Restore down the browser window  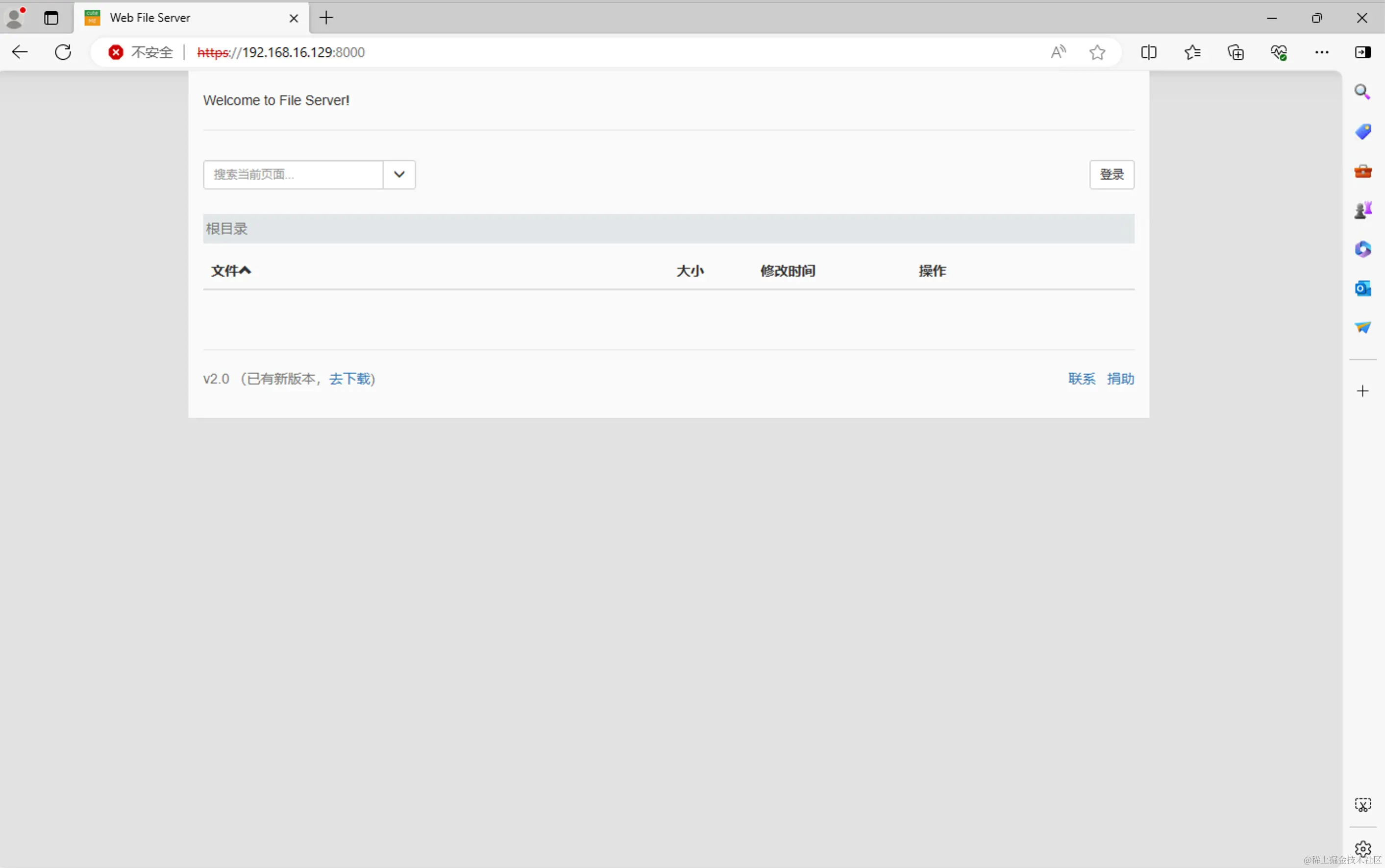pyautogui.click(x=1317, y=18)
